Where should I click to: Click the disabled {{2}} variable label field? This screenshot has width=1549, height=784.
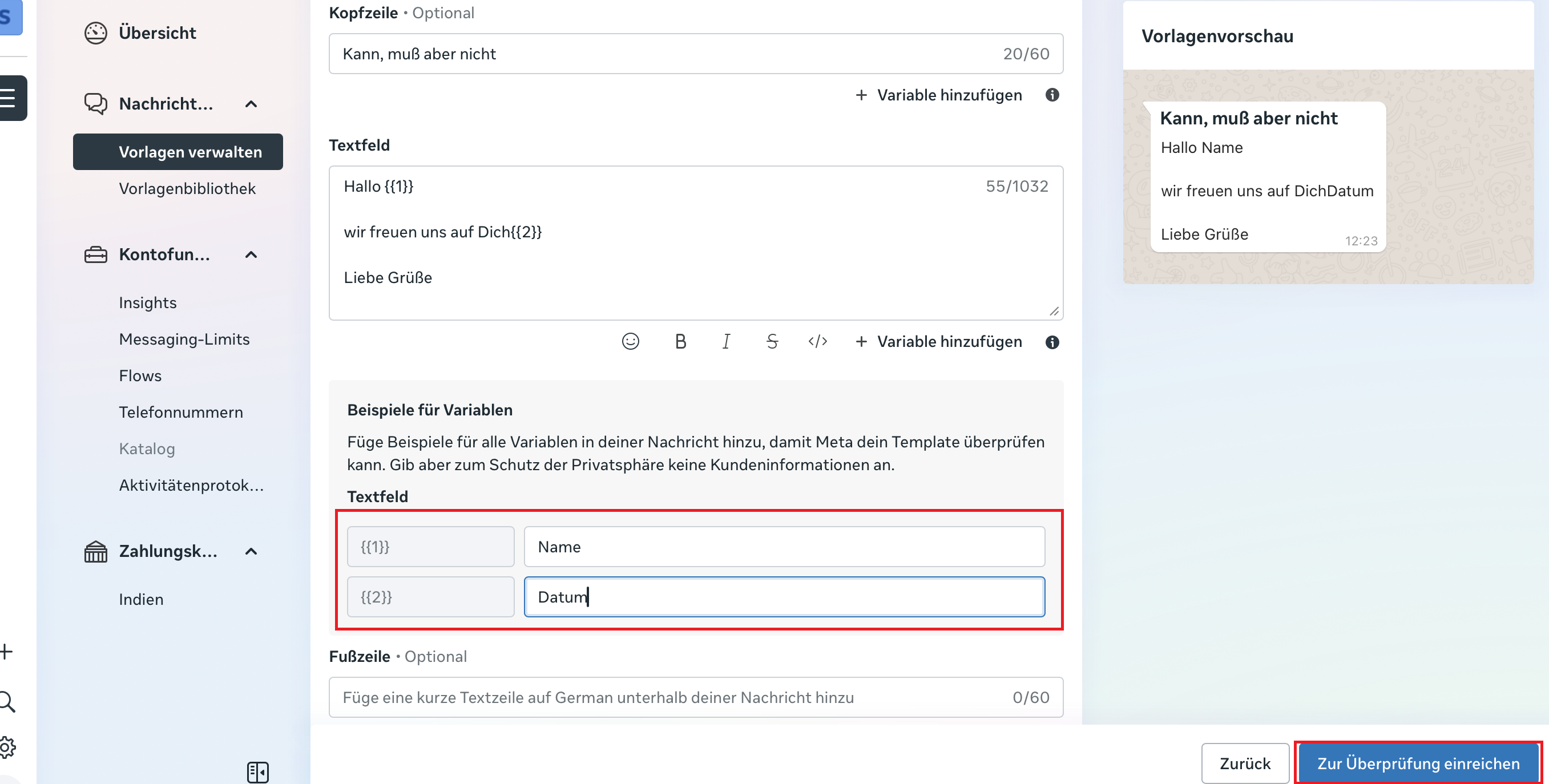[430, 597]
